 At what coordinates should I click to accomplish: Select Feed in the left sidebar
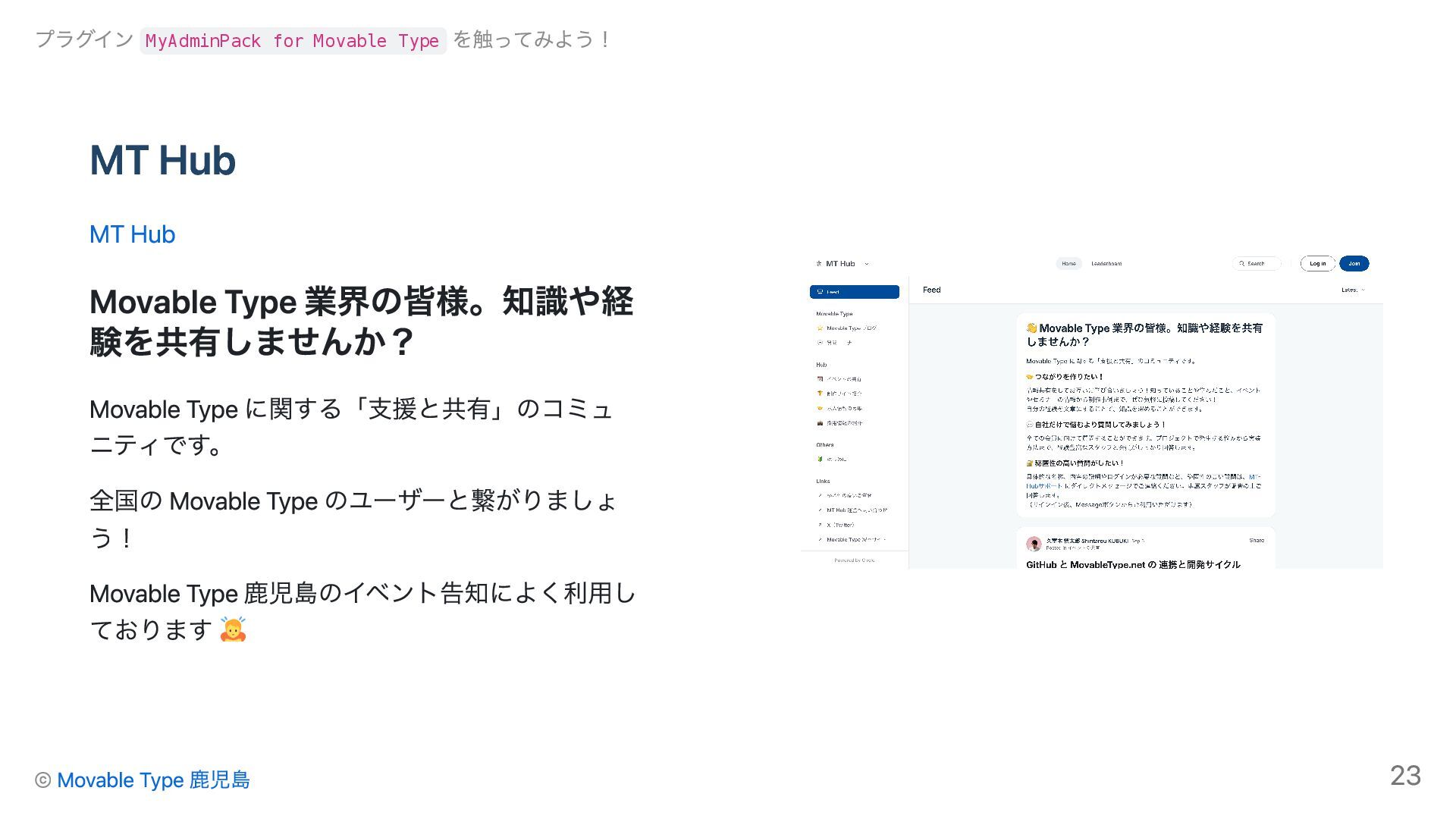pyautogui.click(x=854, y=292)
